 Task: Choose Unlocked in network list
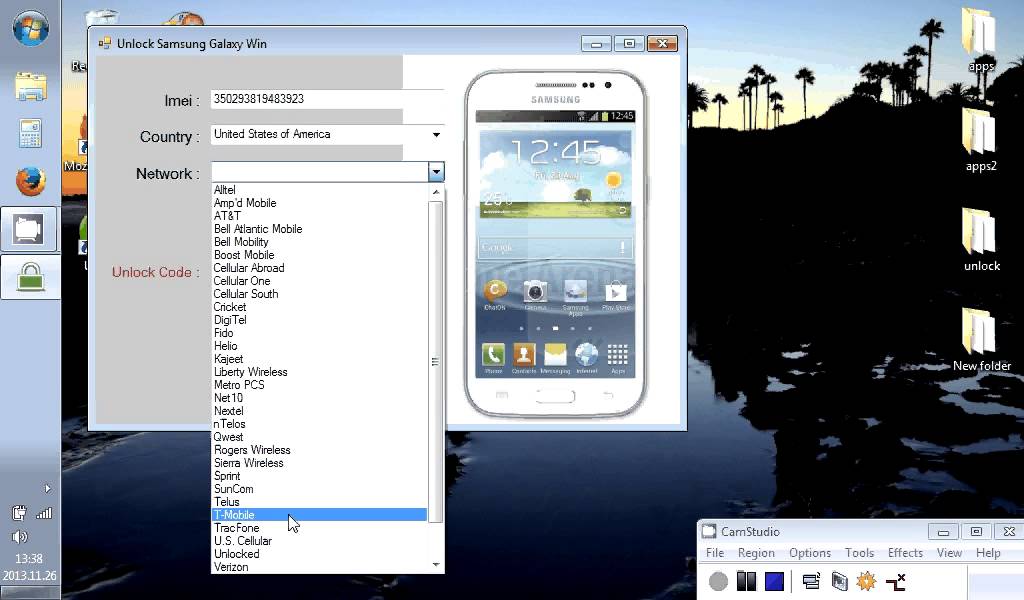tap(320, 554)
